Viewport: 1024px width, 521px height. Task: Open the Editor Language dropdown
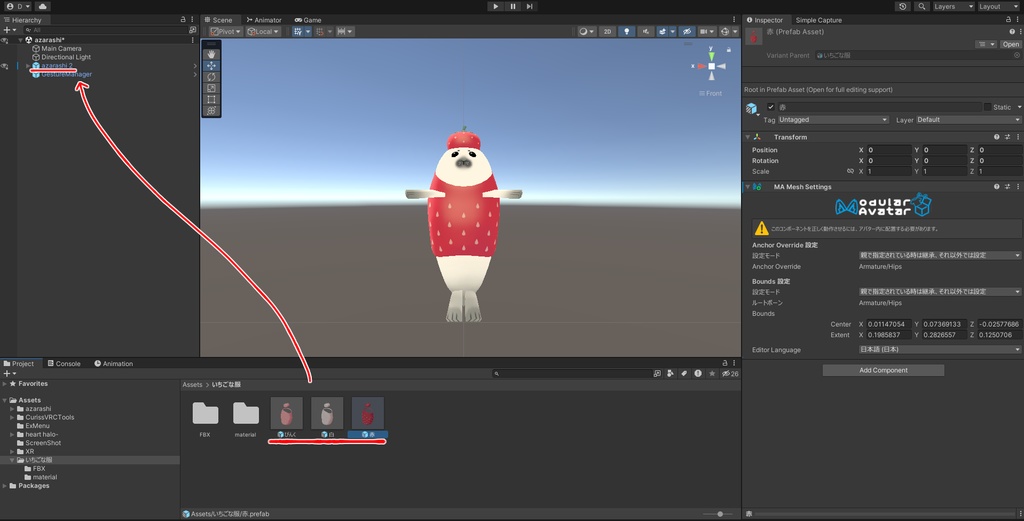point(940,349)
